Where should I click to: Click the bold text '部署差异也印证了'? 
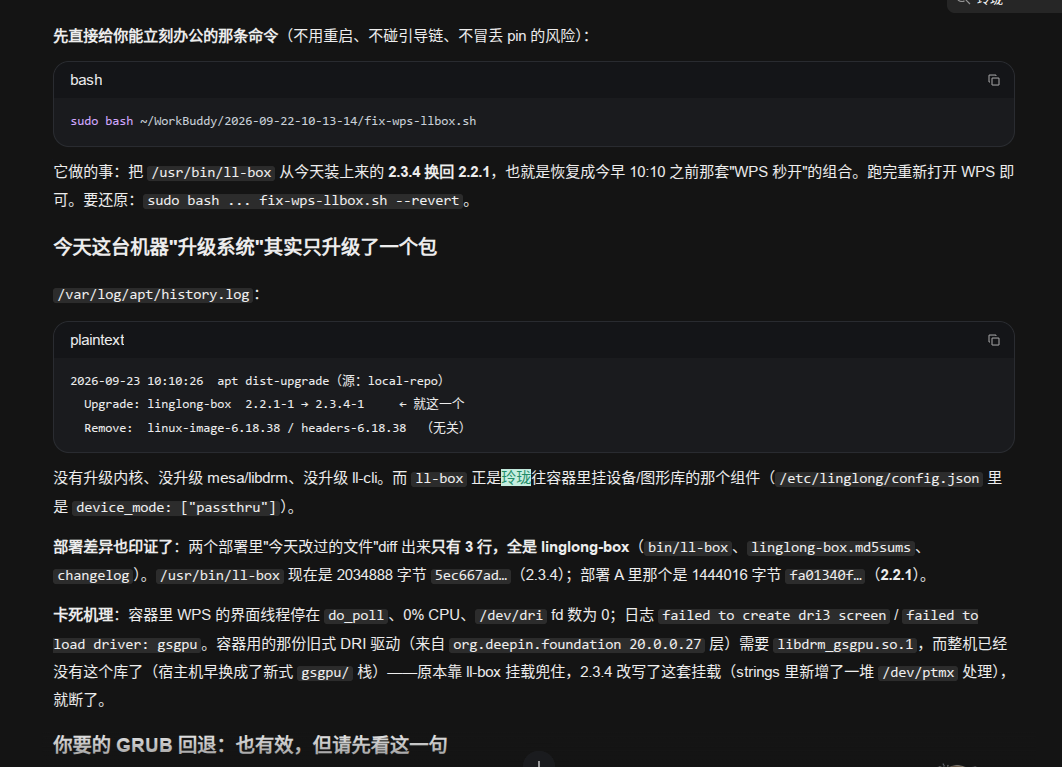[112, 547]
